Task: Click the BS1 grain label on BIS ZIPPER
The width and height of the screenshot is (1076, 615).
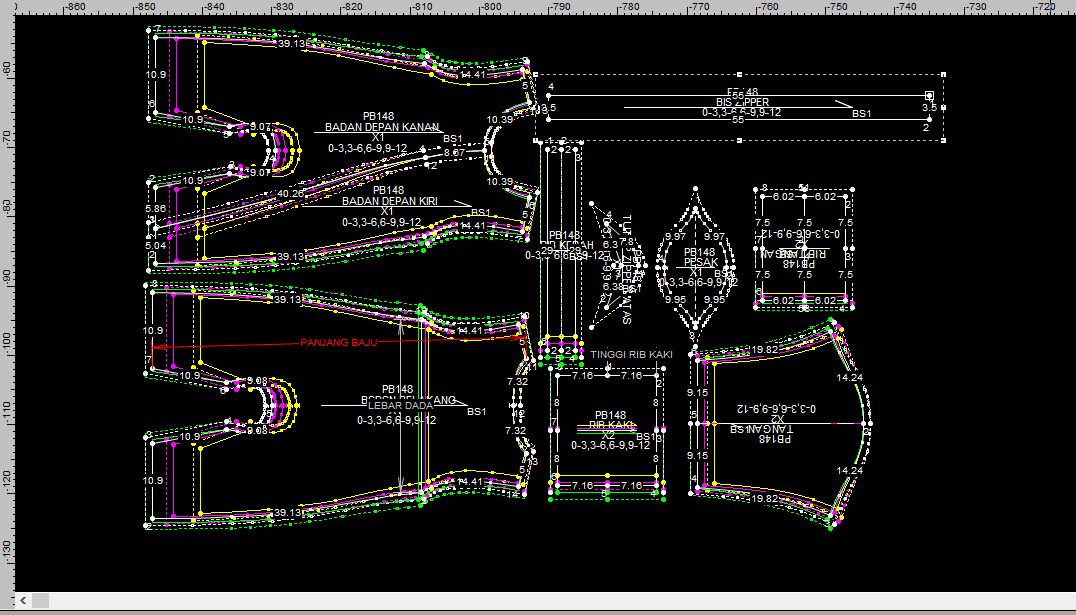Action: point(862,114)
